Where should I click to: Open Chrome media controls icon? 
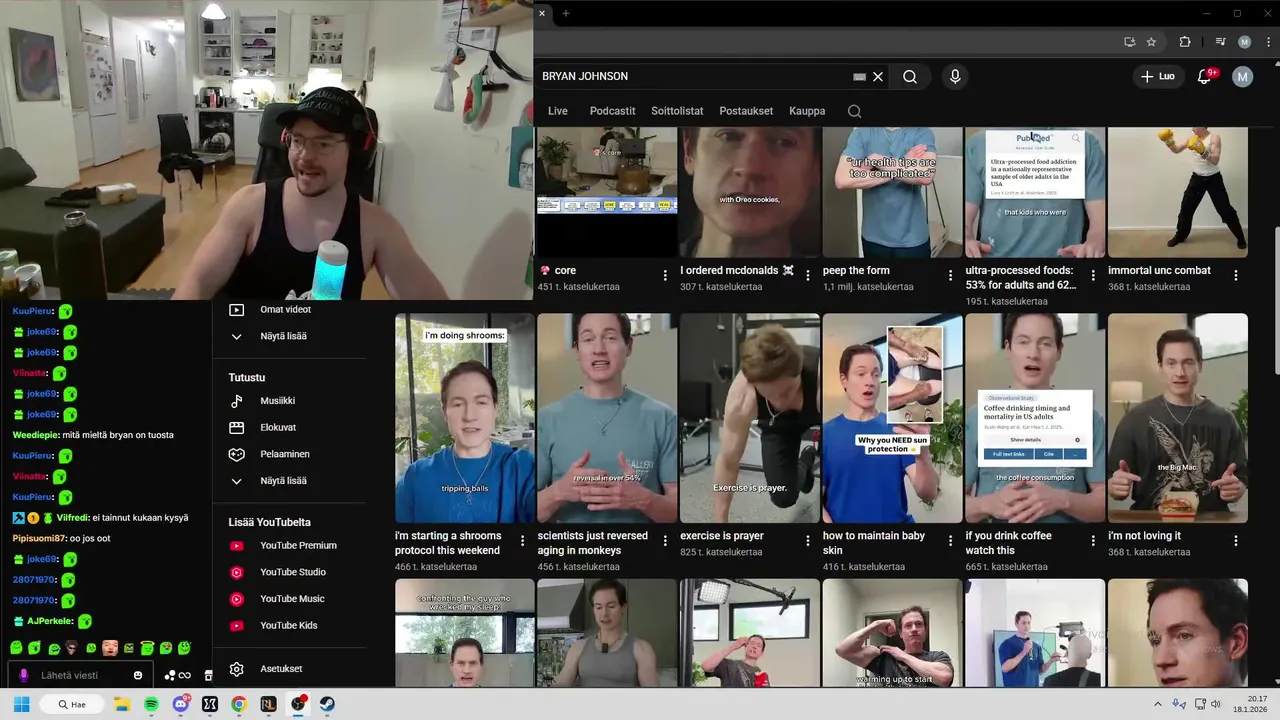[x=1220, y=42]
